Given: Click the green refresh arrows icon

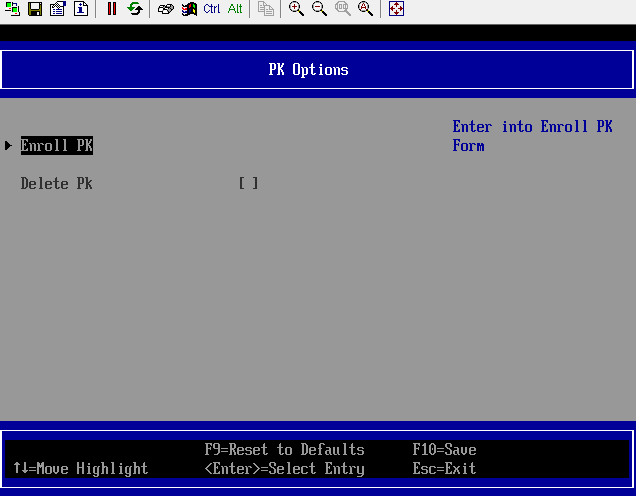Looking at the screenshot, I should point(135,9).
